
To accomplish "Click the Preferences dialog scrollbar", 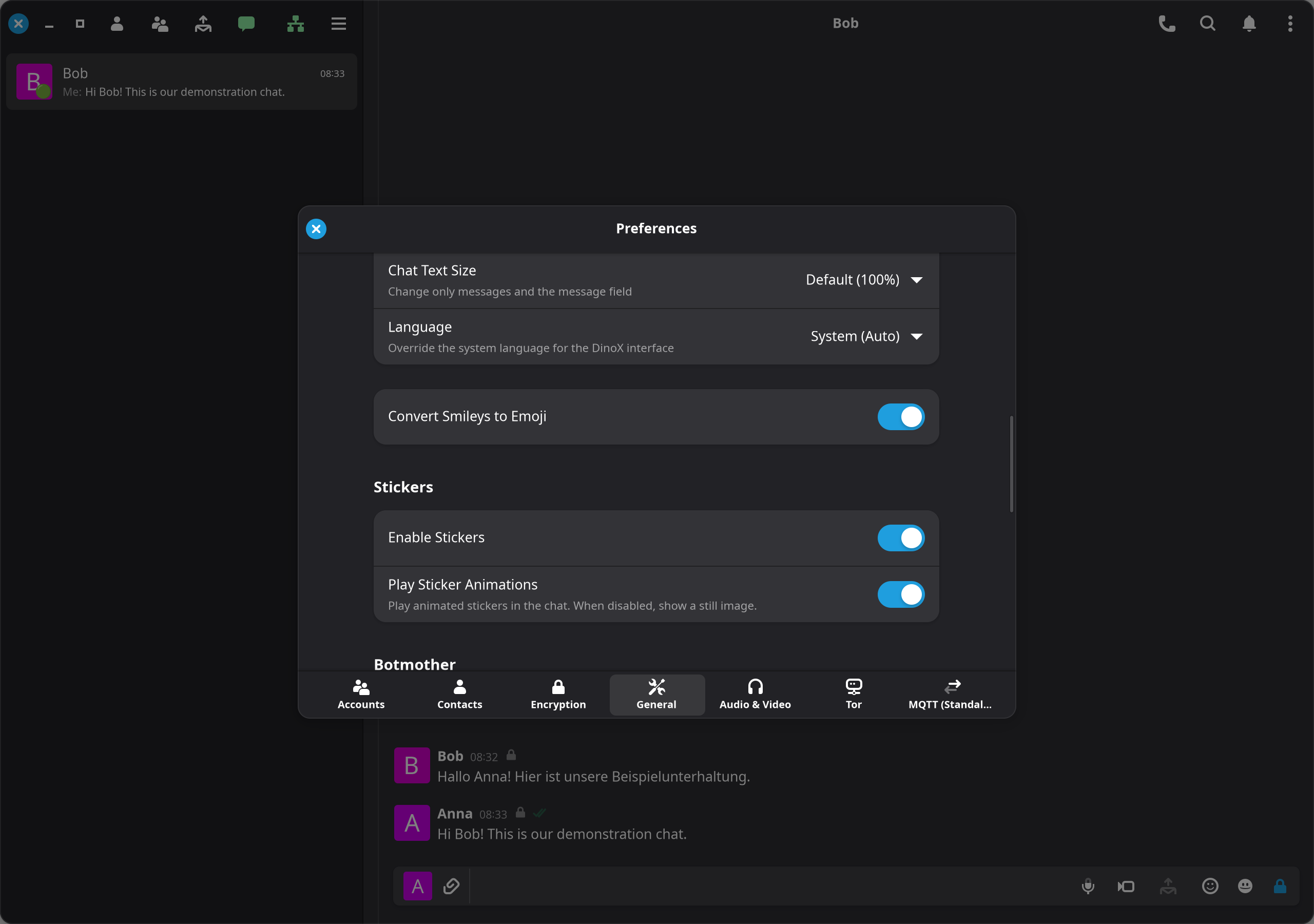I will click(1011, 464).
